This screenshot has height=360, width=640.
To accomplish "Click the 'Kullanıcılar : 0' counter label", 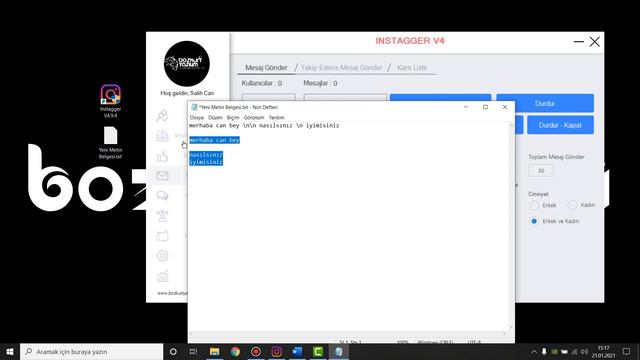I will click(262, 83).
